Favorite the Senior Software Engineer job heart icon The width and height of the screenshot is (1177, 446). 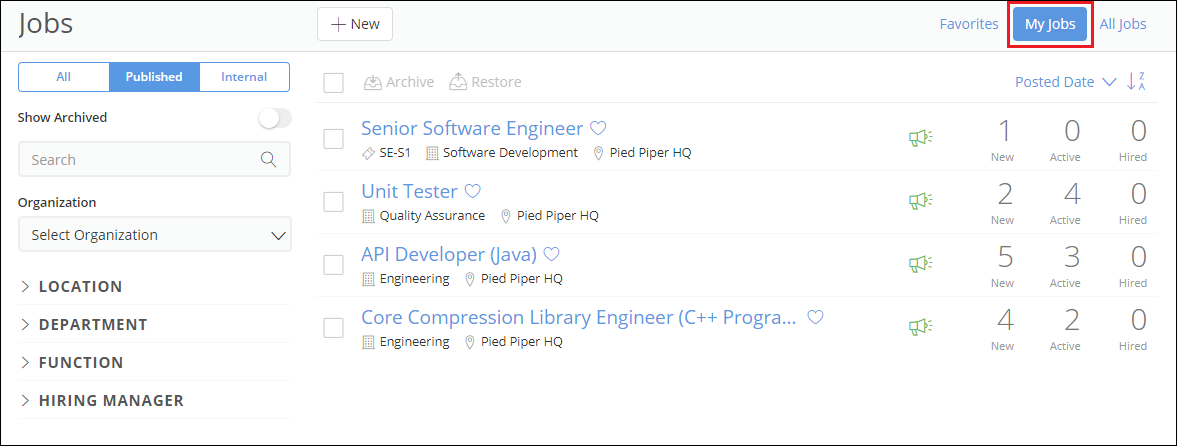[x=598, y=128]
